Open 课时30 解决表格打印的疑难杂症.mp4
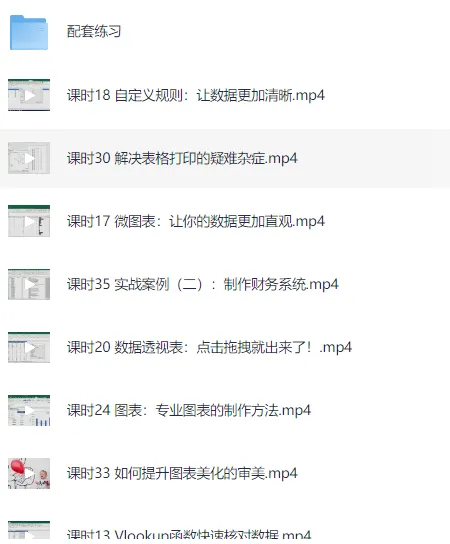 coord(182,158)
